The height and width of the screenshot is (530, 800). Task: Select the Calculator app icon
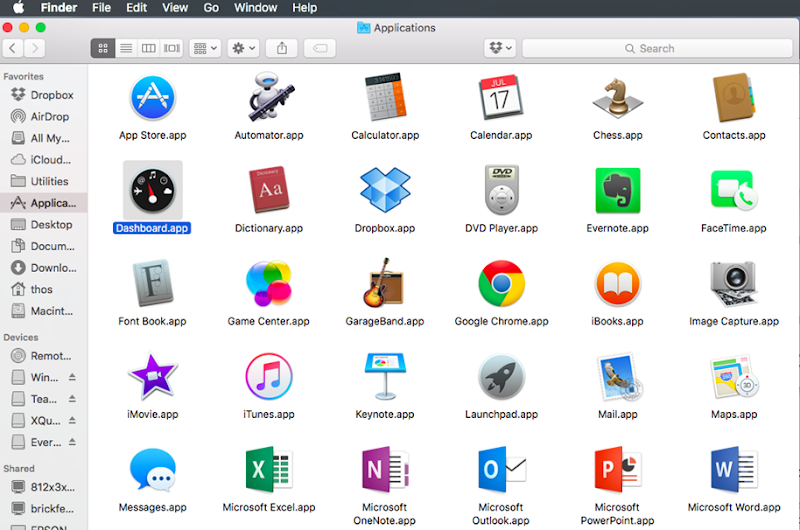385,97
